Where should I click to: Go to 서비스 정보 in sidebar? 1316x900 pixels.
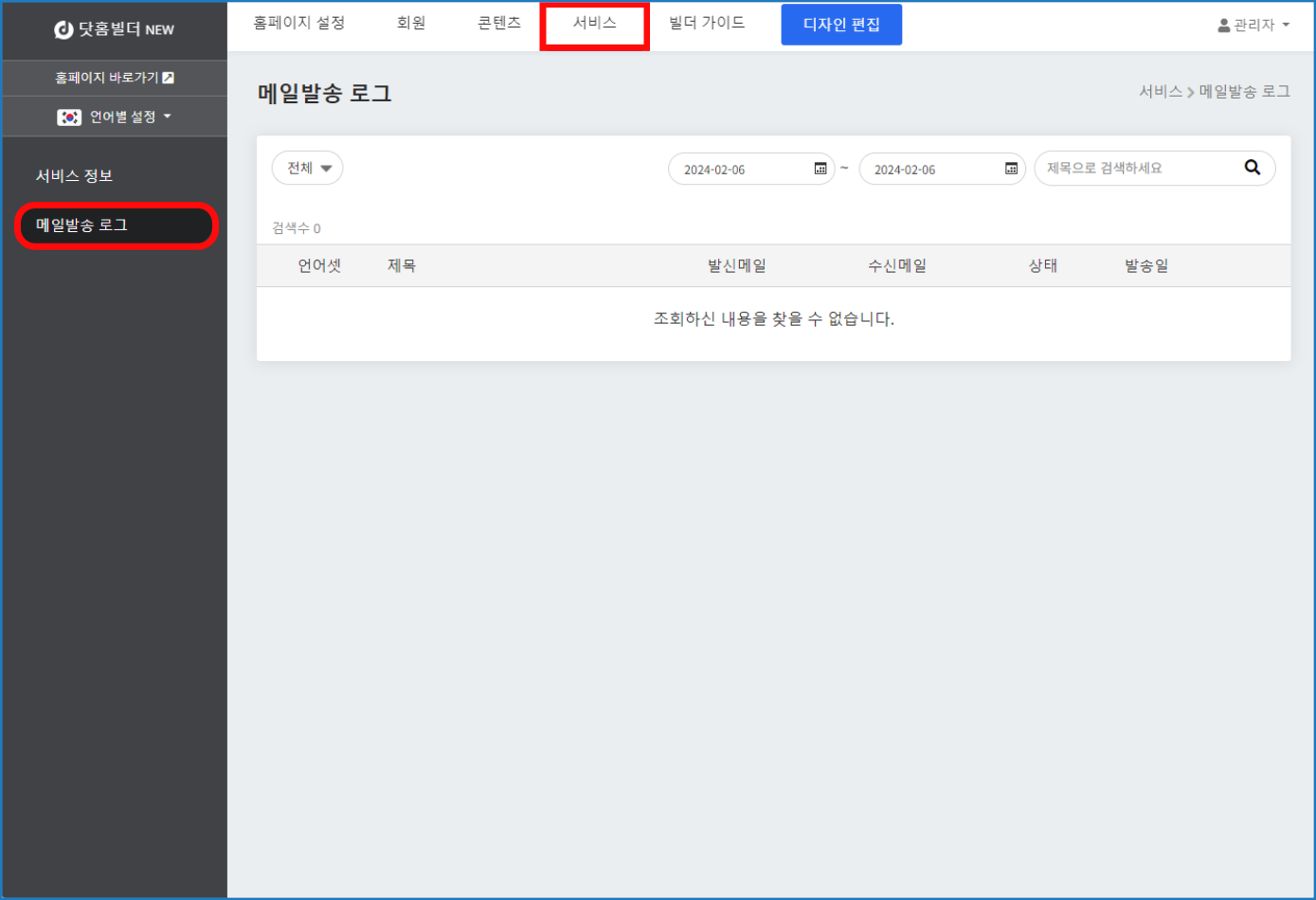coord(75,176)
